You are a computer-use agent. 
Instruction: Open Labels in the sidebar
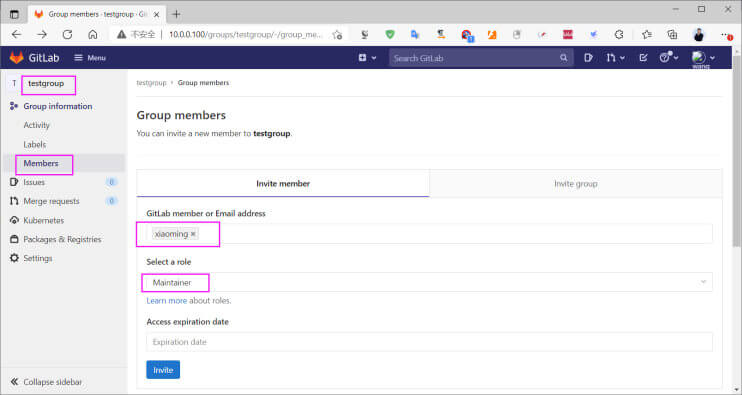[35, 144]
